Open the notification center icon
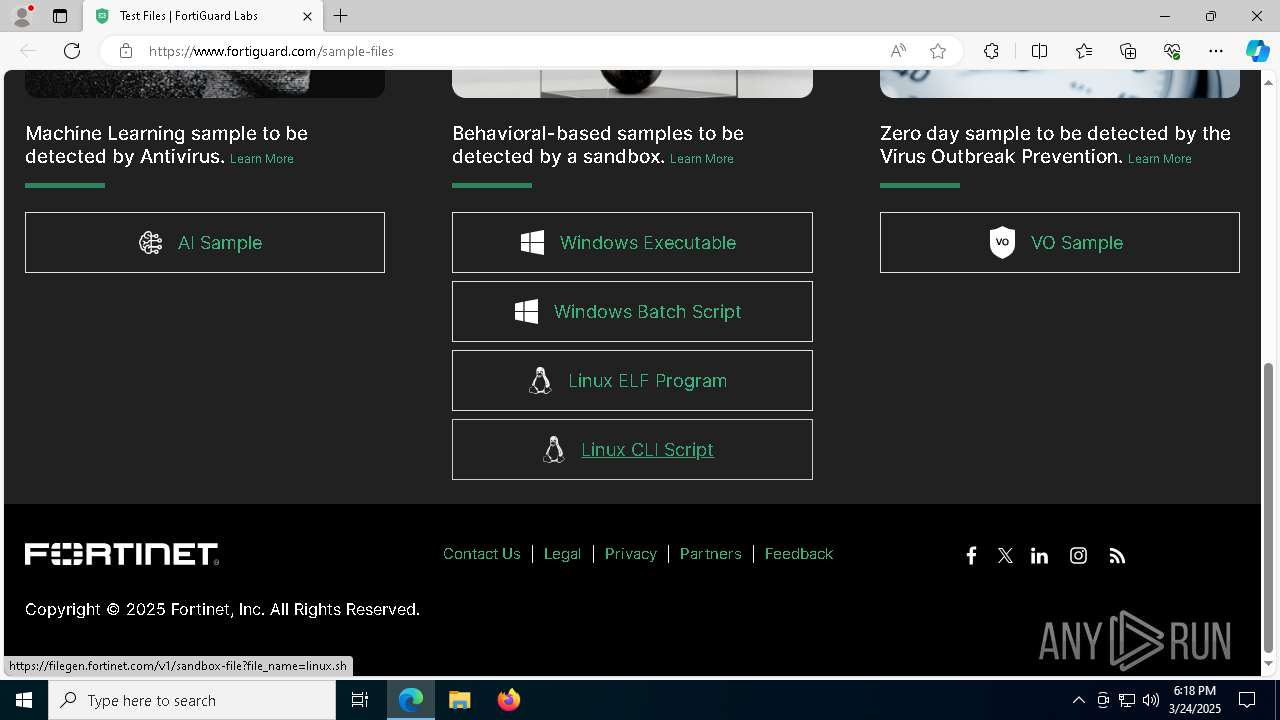This screenshot has height=720, width=1280. [x=1247, y=700]
